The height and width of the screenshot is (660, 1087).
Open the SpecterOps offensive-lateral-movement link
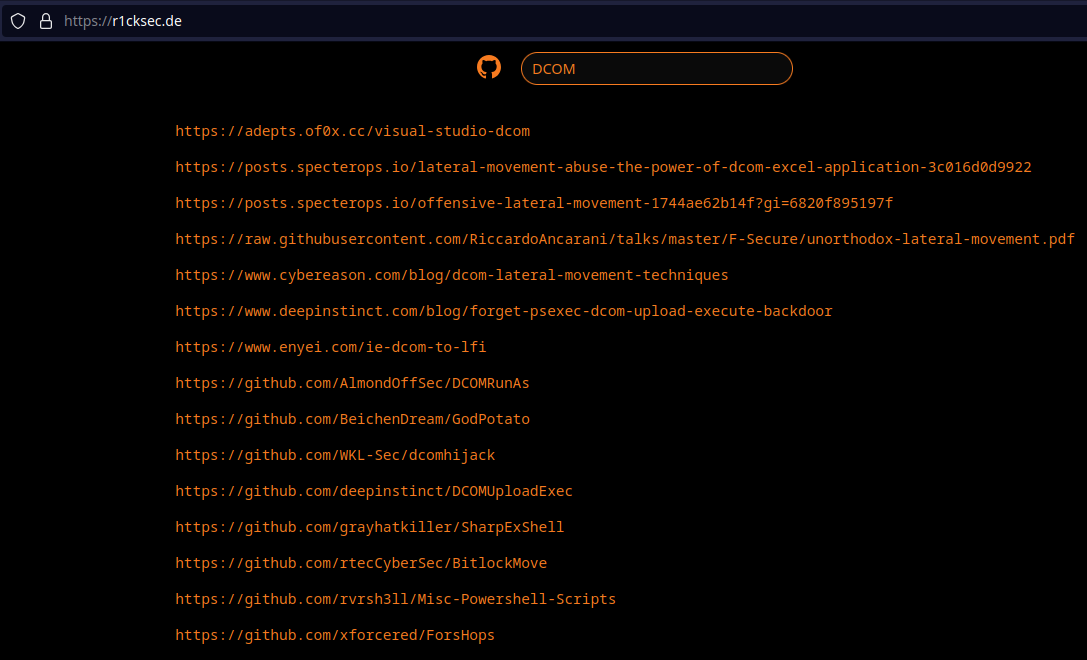click(534, 203)
